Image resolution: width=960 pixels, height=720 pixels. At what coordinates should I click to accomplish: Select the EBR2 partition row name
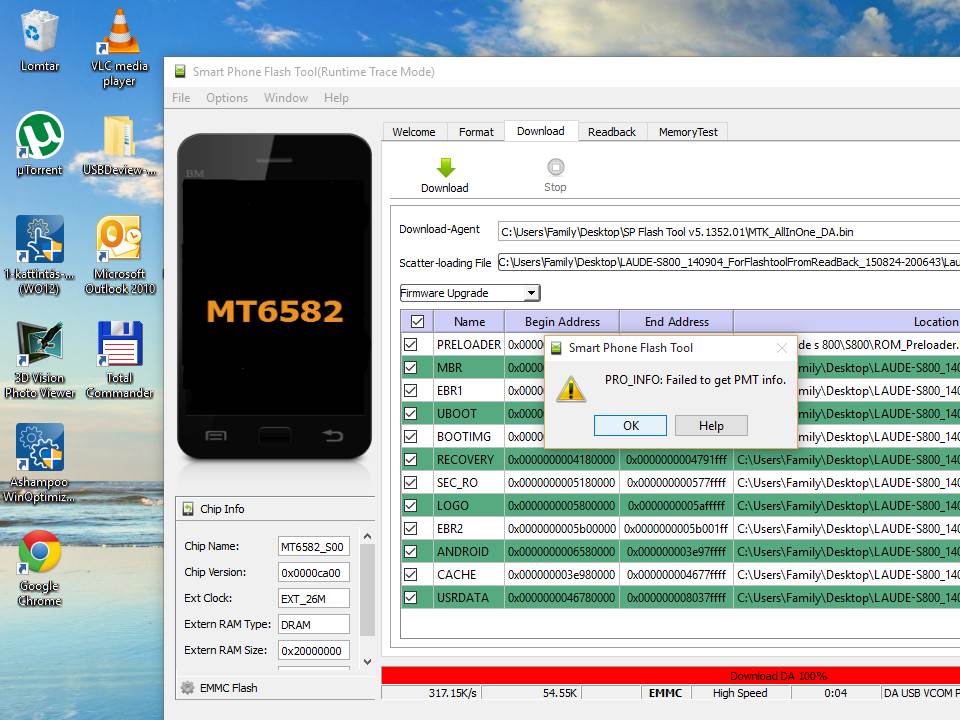coord(449,528)
